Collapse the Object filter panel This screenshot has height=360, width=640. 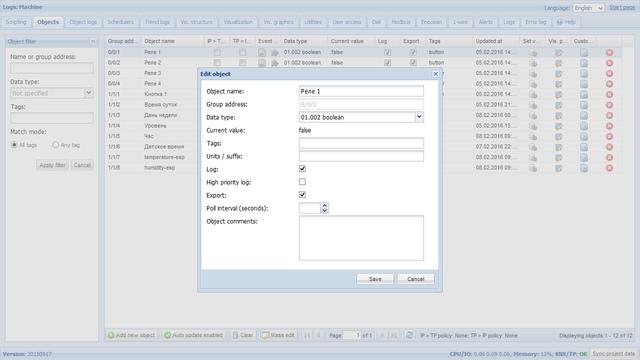(x=93, y=42)
